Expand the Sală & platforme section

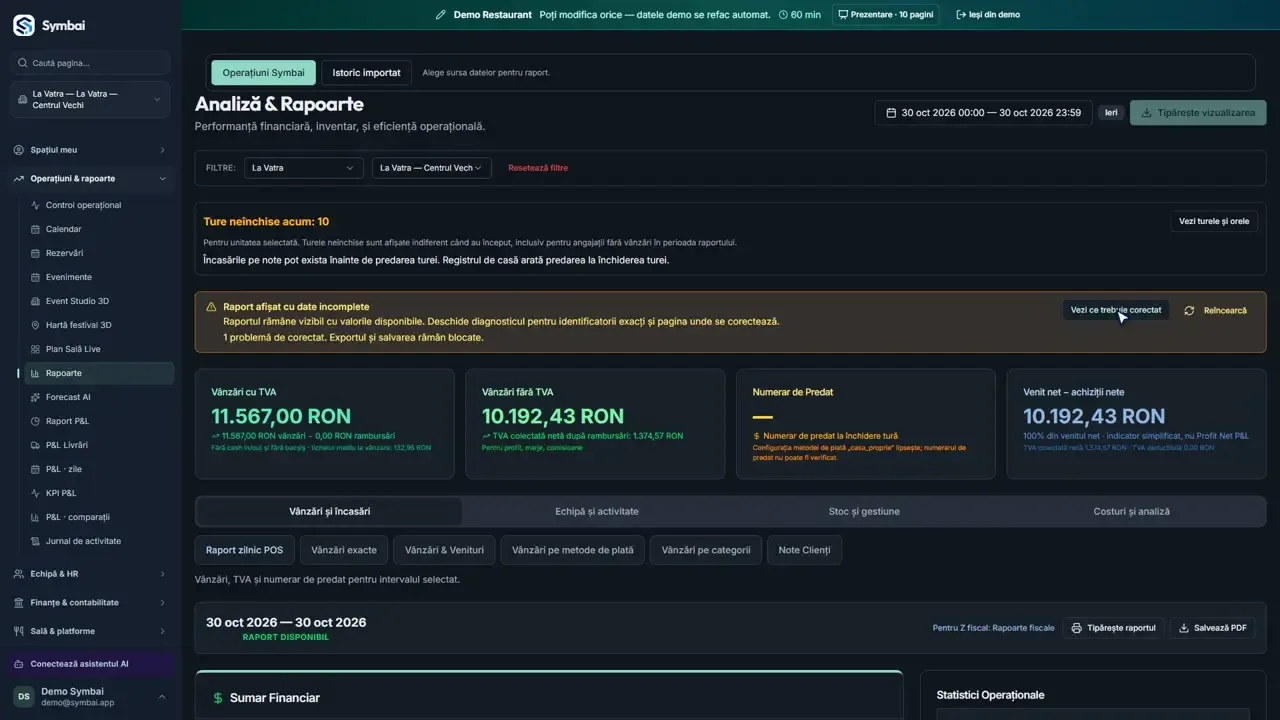pyautogui.click(x=91, y=631)
